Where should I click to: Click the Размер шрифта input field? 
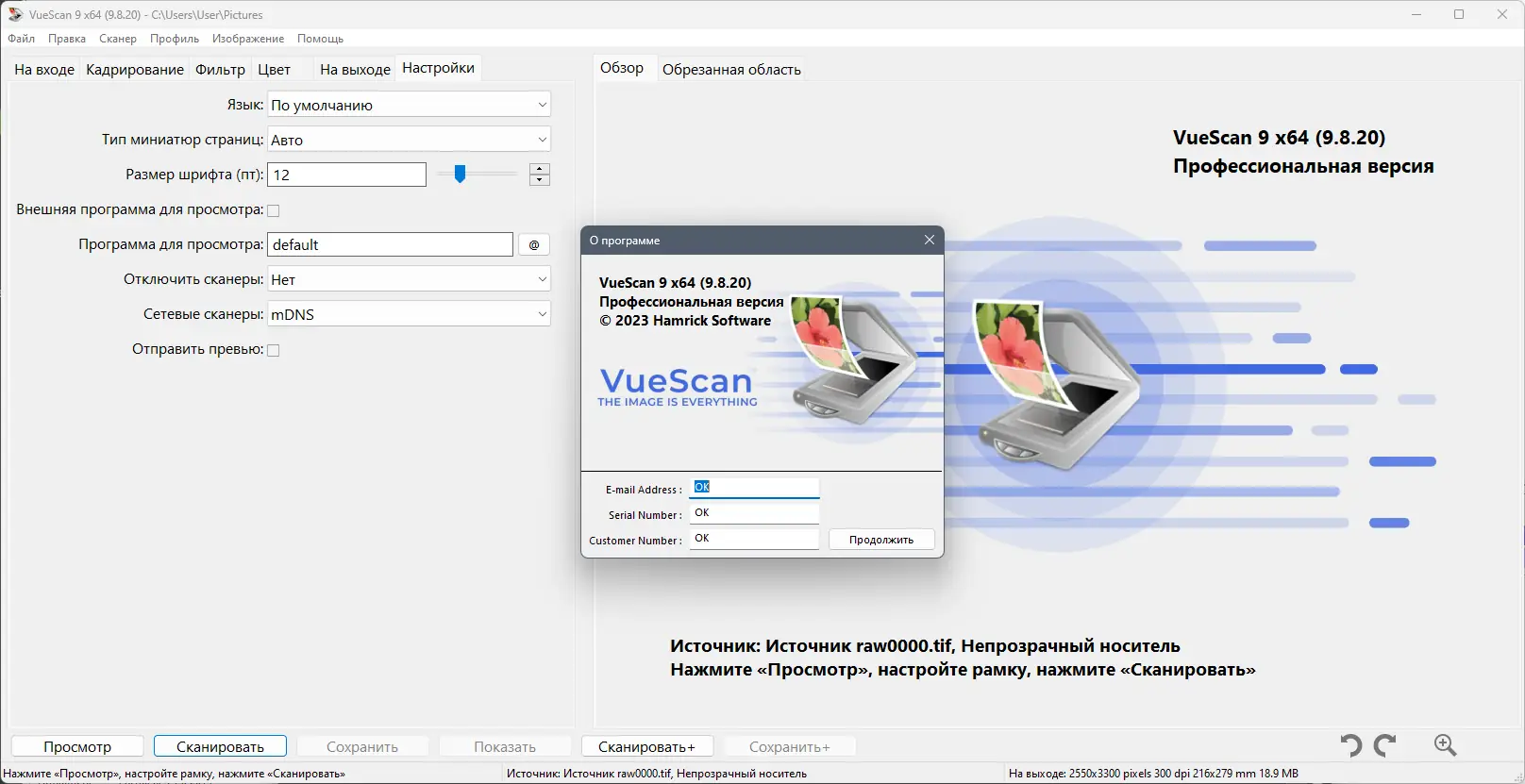pyautogui.click(x=347, y=175)
